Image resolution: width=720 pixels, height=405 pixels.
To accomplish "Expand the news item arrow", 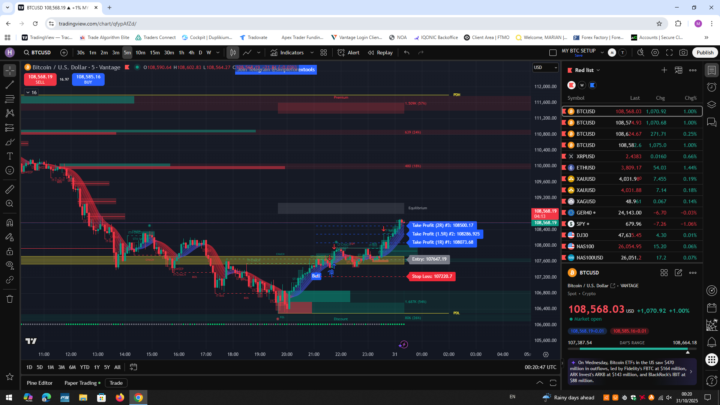I will (x=691, y=371).
